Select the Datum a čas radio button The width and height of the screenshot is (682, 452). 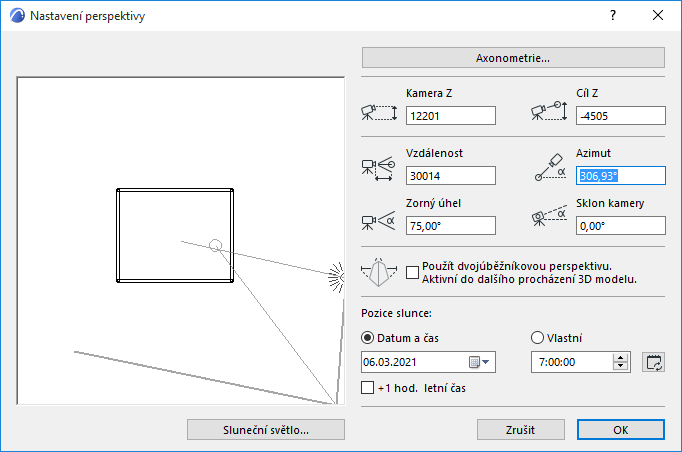tap(368, 337)
